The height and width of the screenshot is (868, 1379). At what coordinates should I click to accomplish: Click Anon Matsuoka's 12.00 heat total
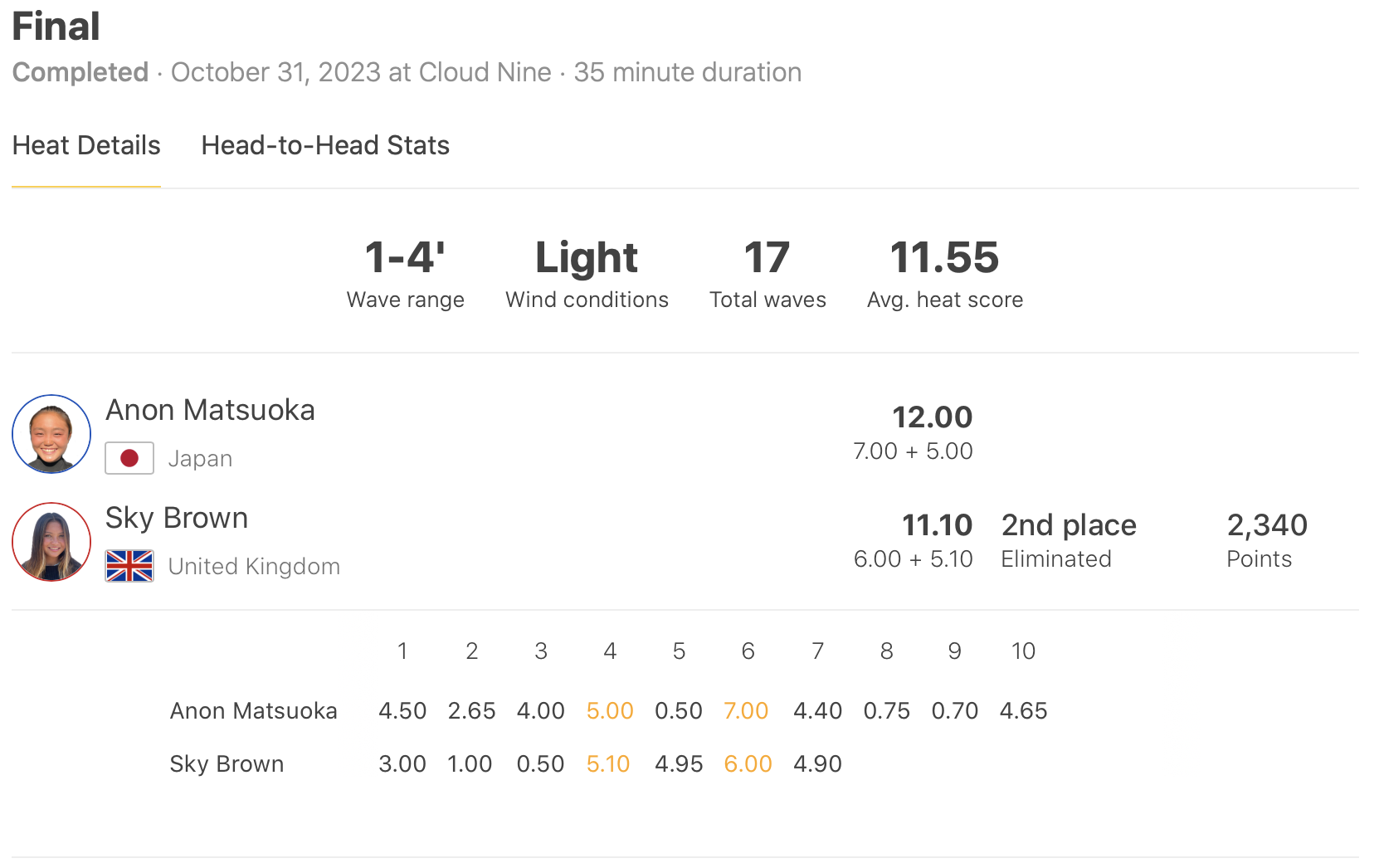point(932,417)
